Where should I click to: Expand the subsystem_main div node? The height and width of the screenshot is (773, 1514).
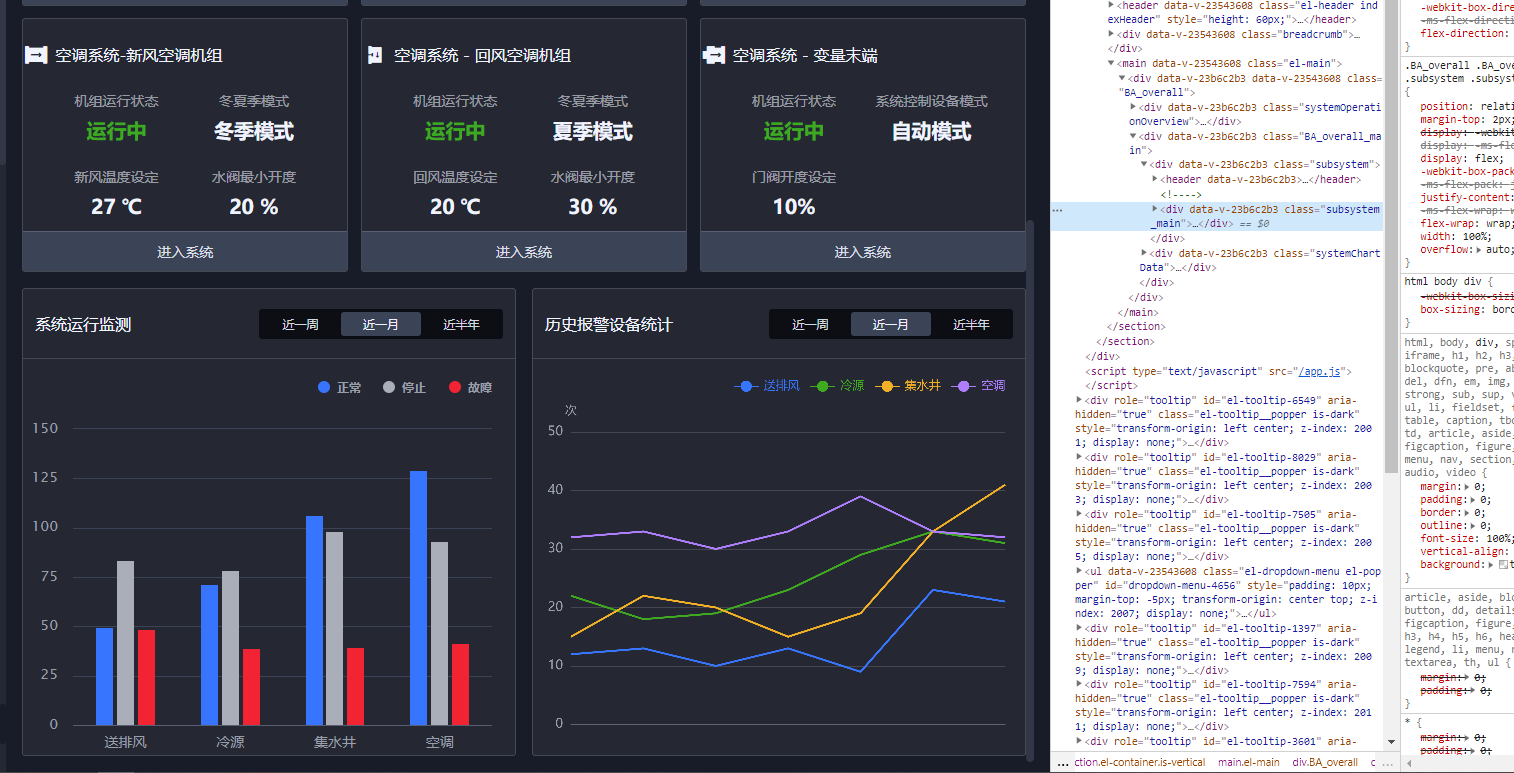click(1155, 209)
